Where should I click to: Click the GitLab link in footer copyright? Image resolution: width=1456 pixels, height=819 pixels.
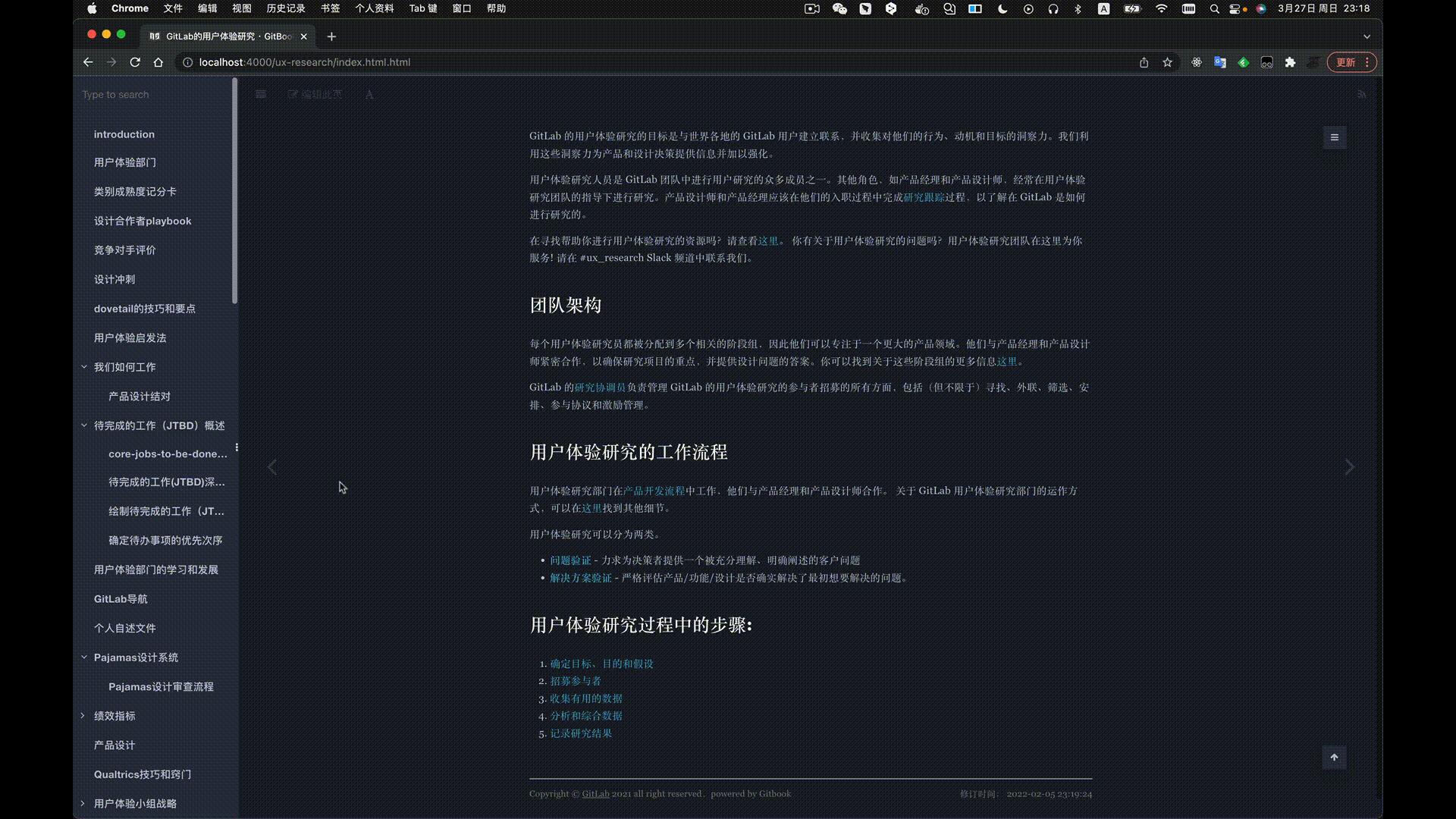coord(595,794)
